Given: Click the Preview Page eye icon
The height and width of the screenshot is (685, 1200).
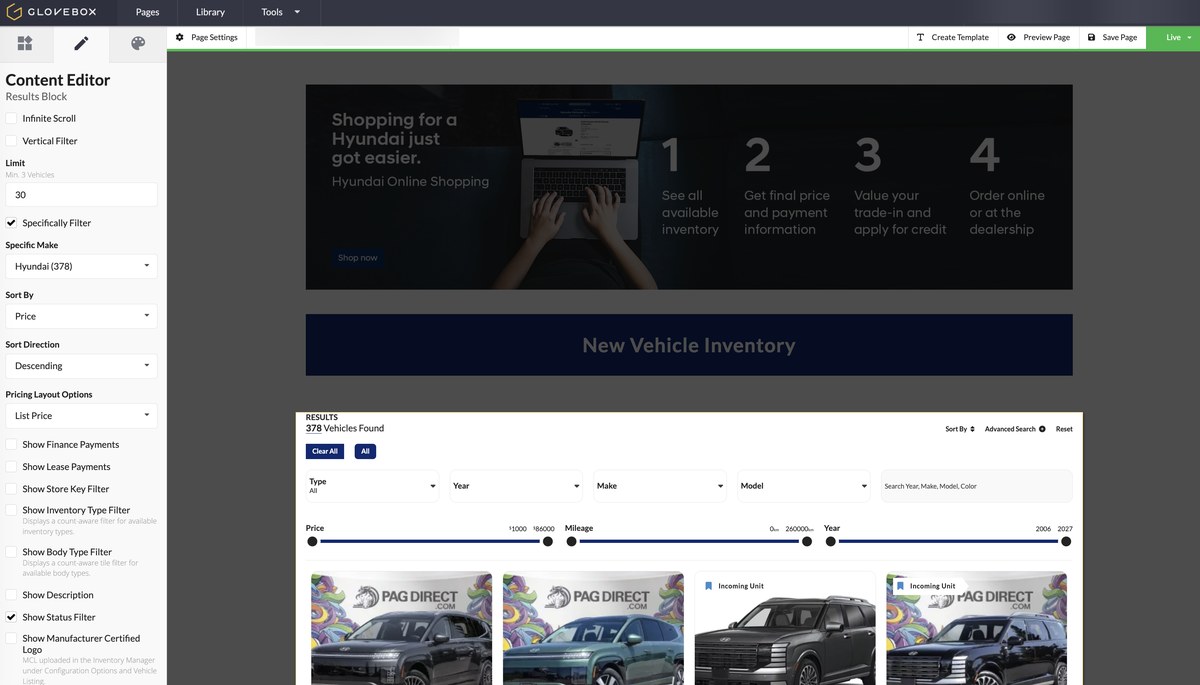Looking at the screenshot, I should [x=1011, y=37].
